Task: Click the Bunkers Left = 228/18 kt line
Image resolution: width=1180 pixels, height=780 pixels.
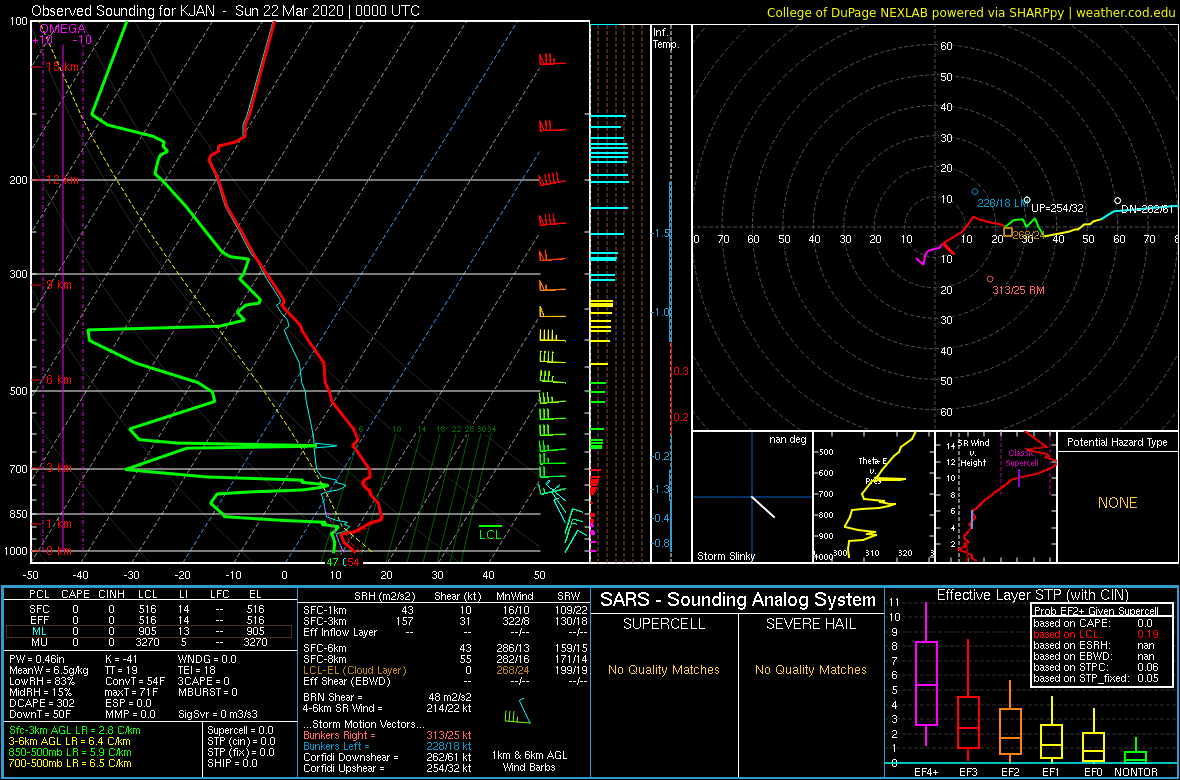Action: 388,746
